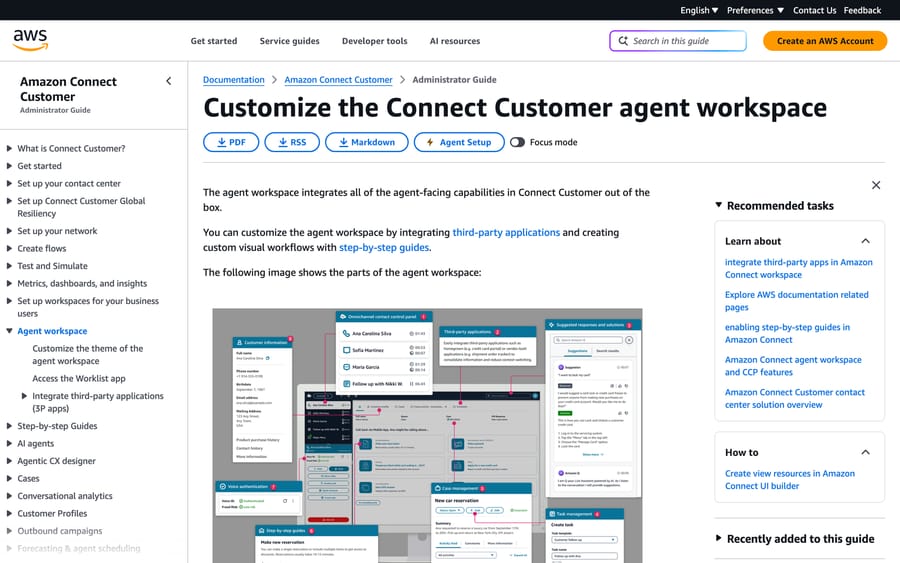Expand What is Connect Customer? section
This screenshot has width=900, height=563.
tap(9, 148)
